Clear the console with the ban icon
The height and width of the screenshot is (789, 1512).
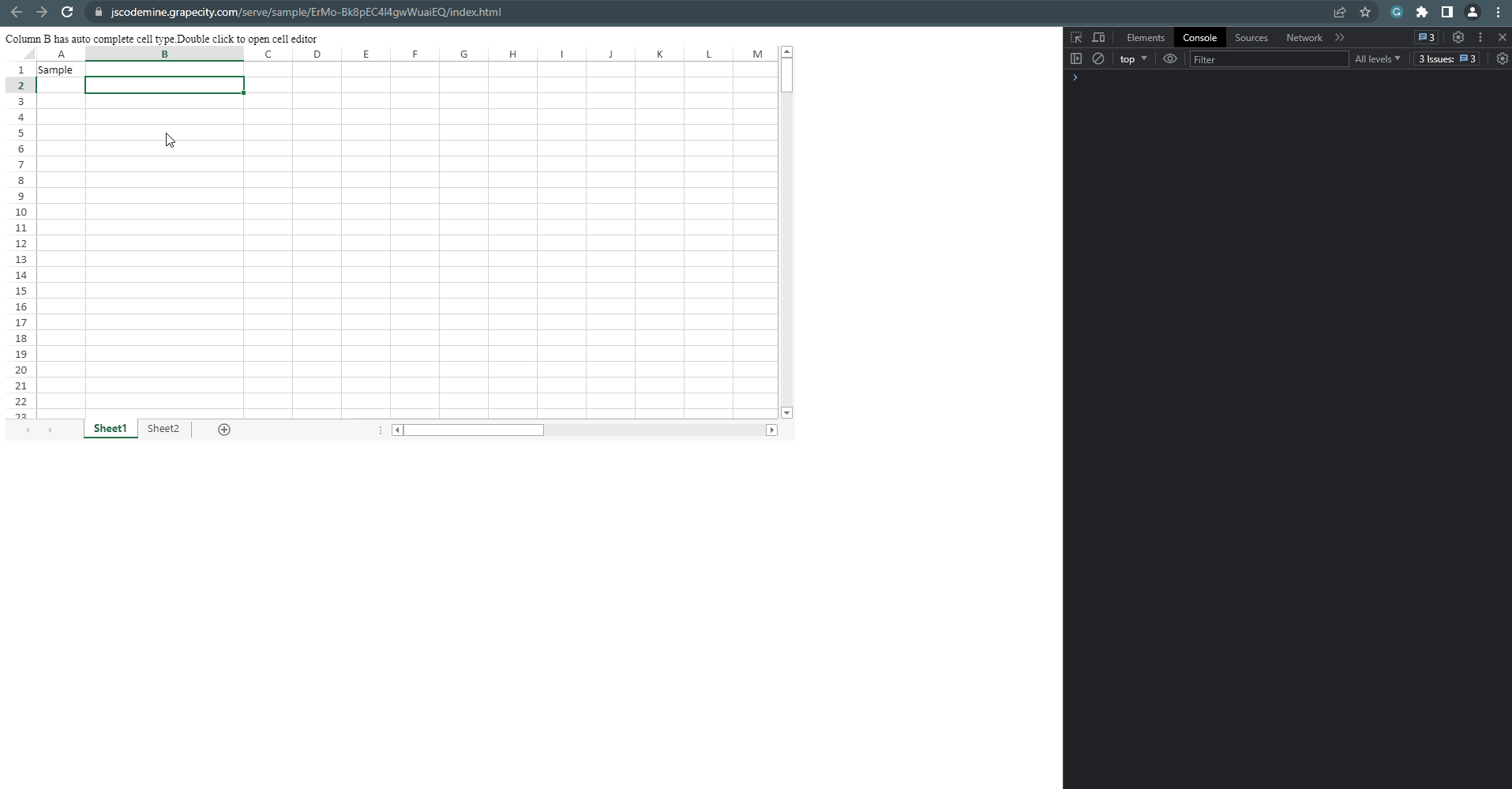coord(1098,58)
